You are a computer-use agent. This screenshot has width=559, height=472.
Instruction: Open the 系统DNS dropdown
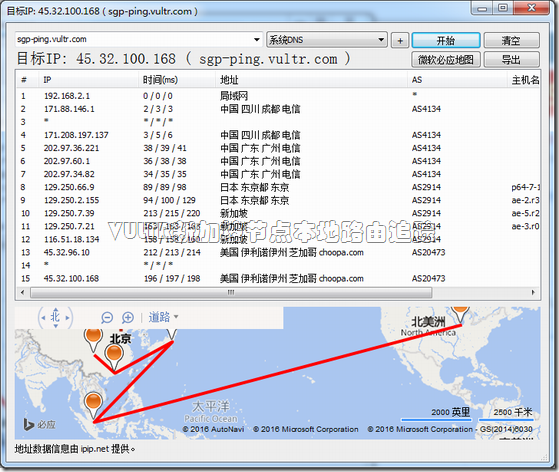(327, 40)
